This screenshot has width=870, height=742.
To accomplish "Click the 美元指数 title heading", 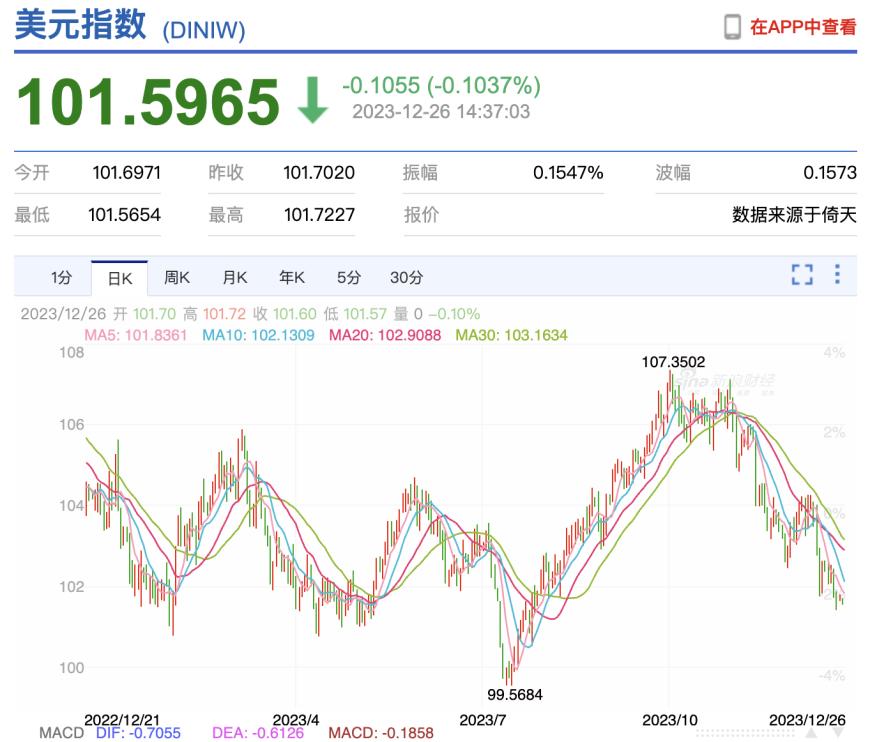I will tap(80, 26).
